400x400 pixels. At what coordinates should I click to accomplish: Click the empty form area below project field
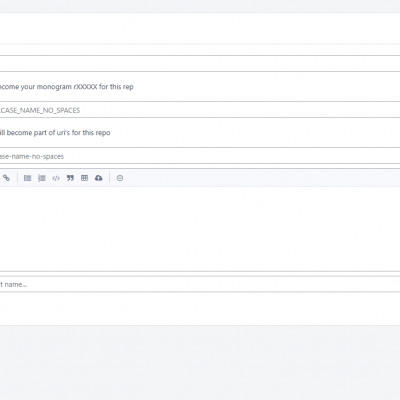pos(200,308)
